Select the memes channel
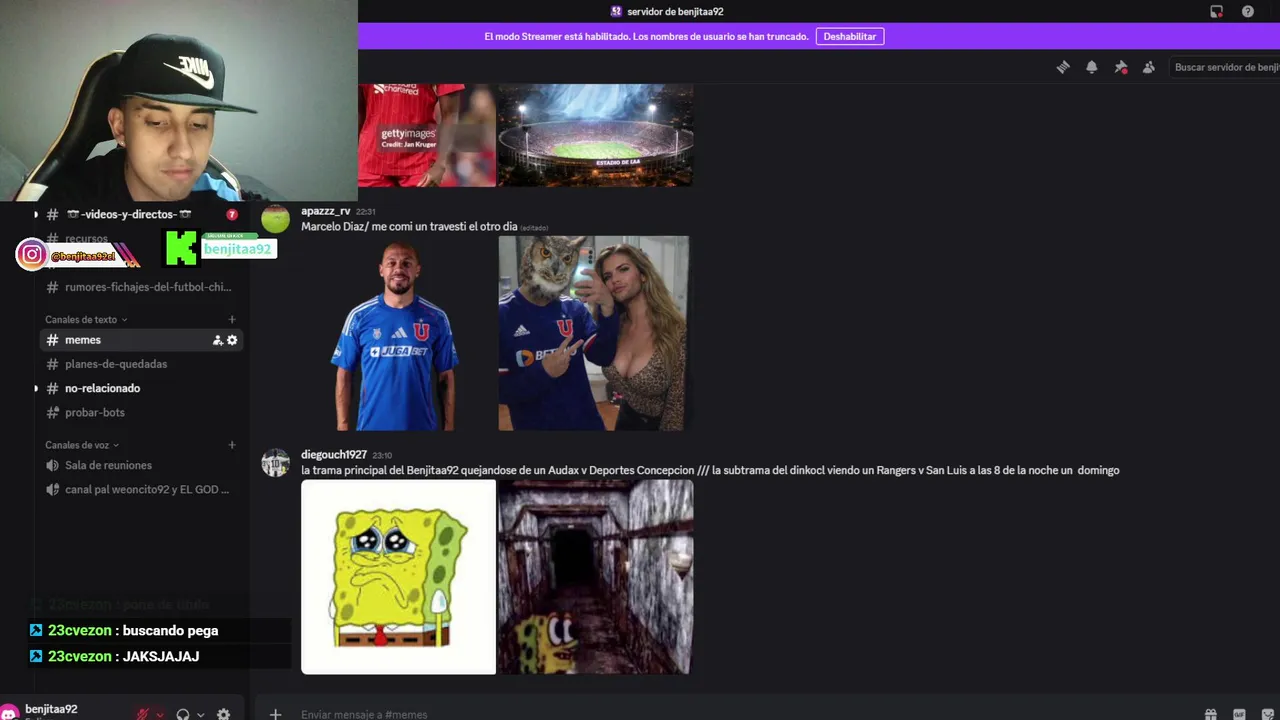The height and width of the screenshot is (720, 1280). [140, 340]
